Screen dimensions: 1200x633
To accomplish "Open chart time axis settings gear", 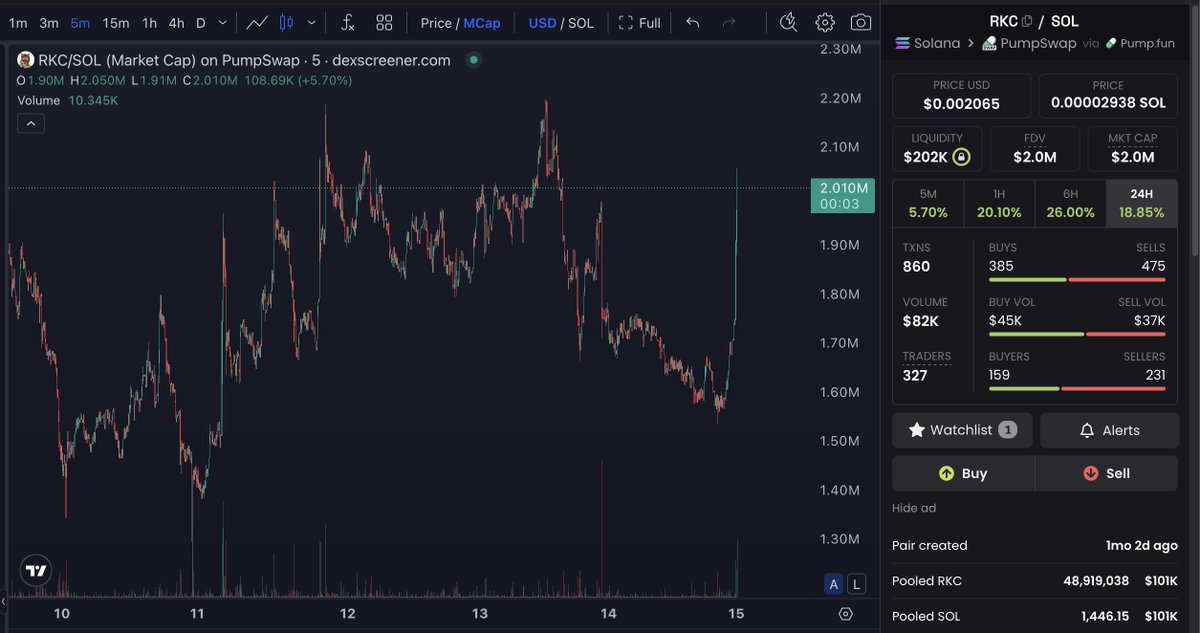I will 846,613.
